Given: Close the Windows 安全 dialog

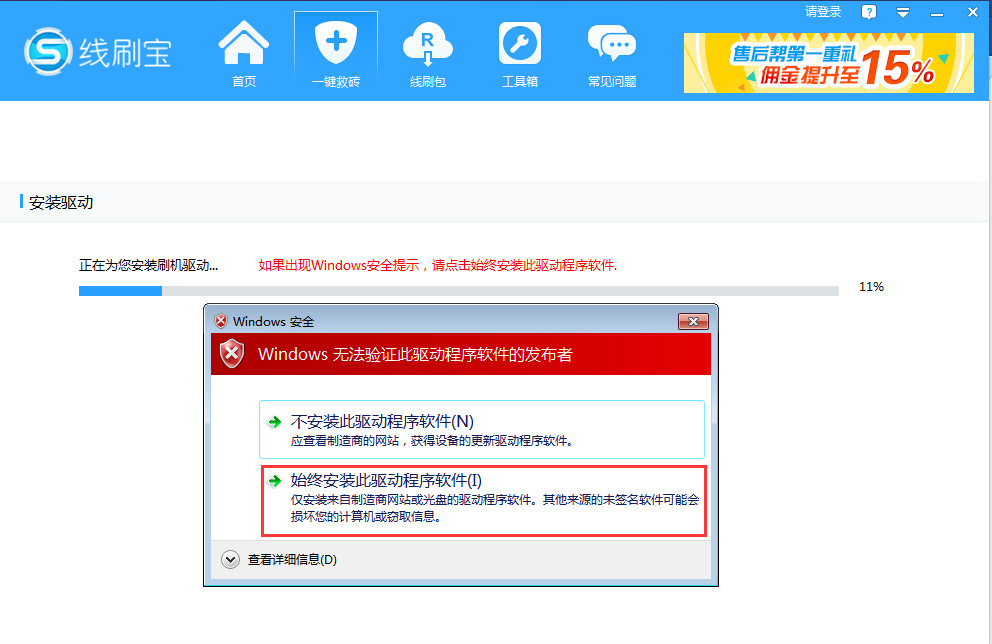Looking at the screenshot, I should point(693,321).
